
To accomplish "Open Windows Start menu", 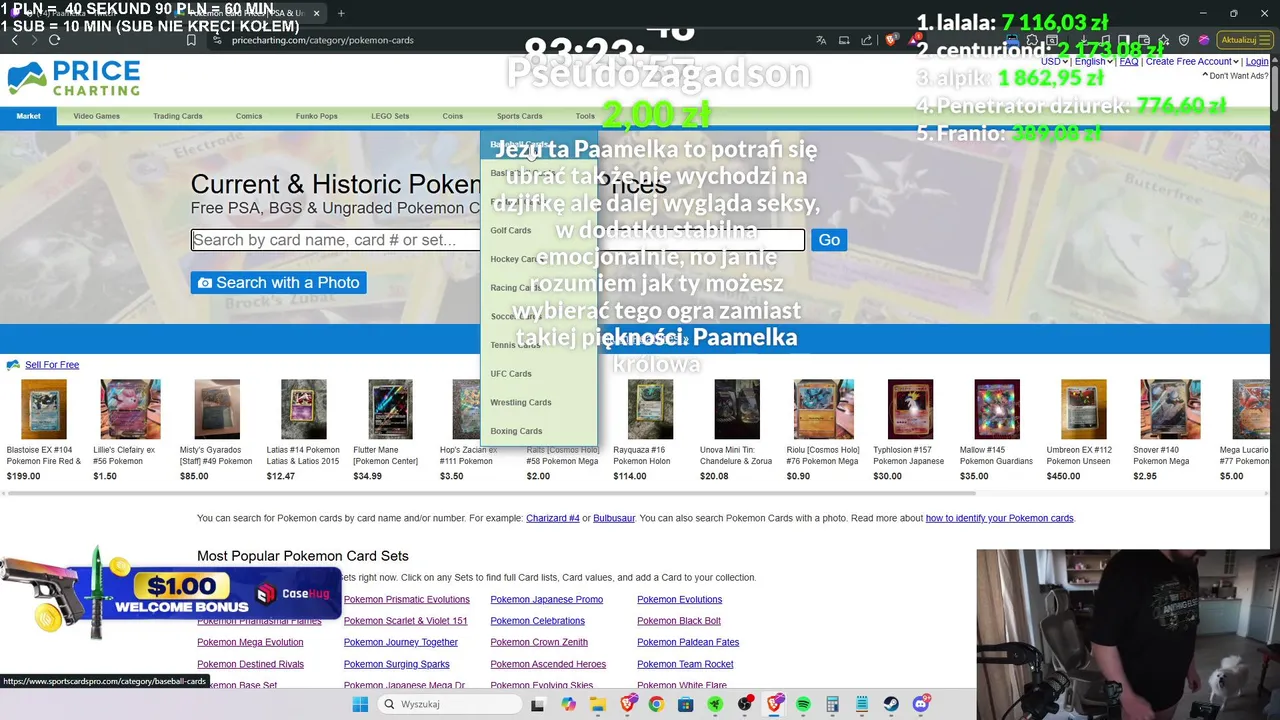I will coord(360,704).
